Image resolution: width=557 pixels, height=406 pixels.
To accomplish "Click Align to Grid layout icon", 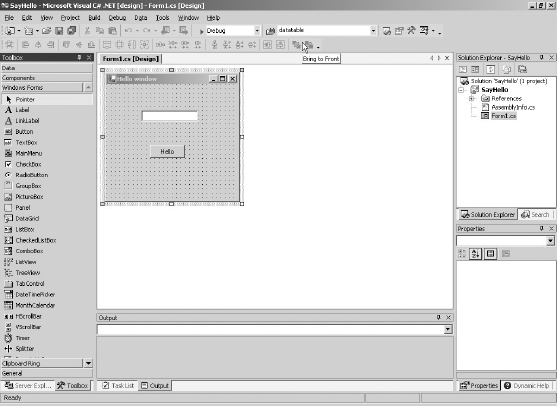I will click(10, 45).
